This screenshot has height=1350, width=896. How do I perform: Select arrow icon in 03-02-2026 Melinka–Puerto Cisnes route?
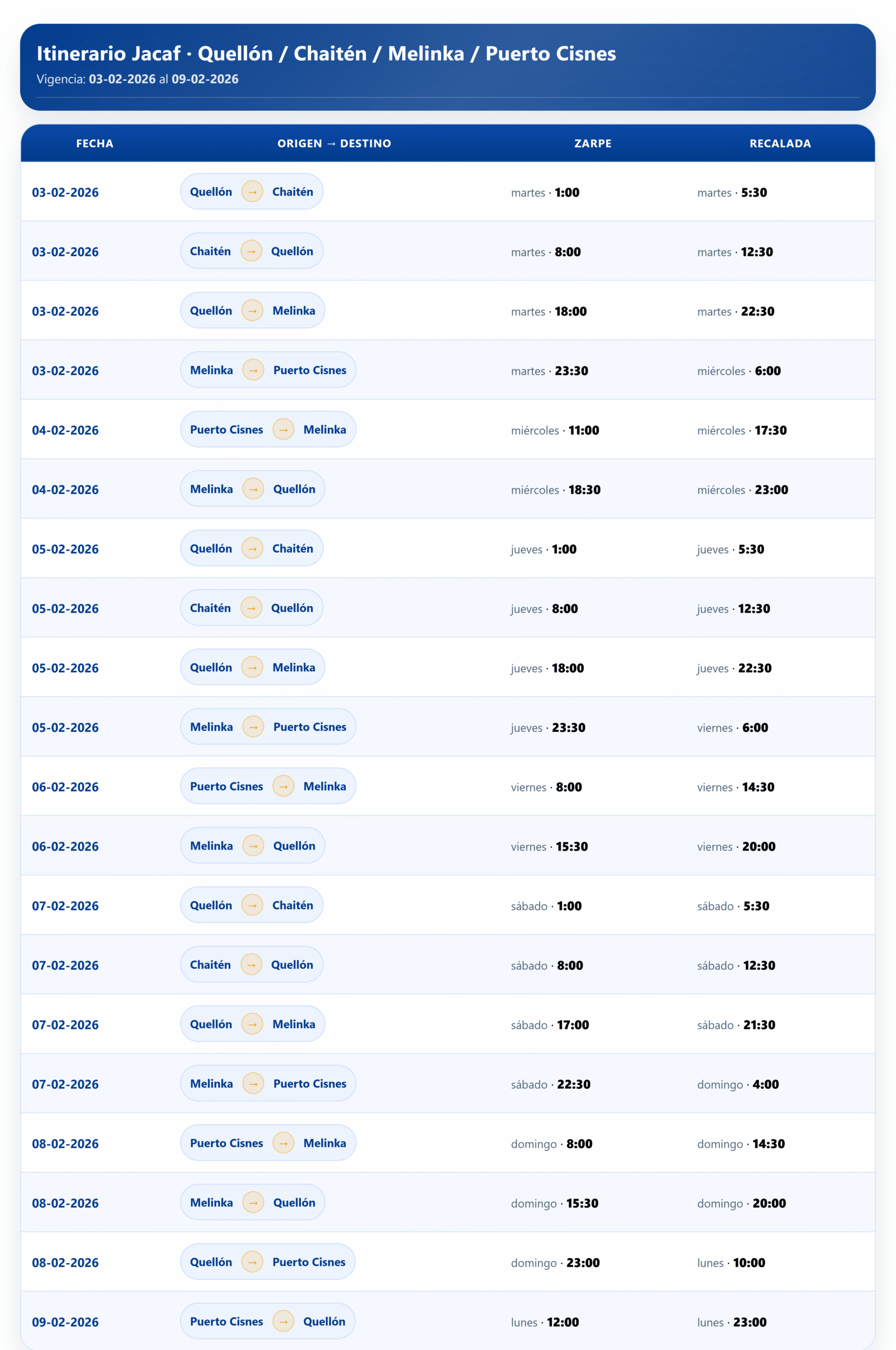pyautogui.click(x=253, y=370)
